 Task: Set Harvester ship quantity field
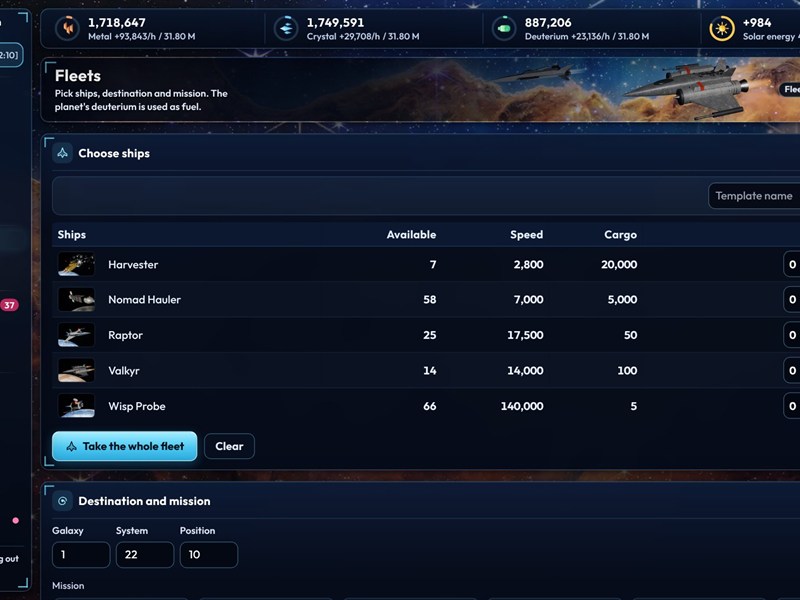click(x=792, y=264)
